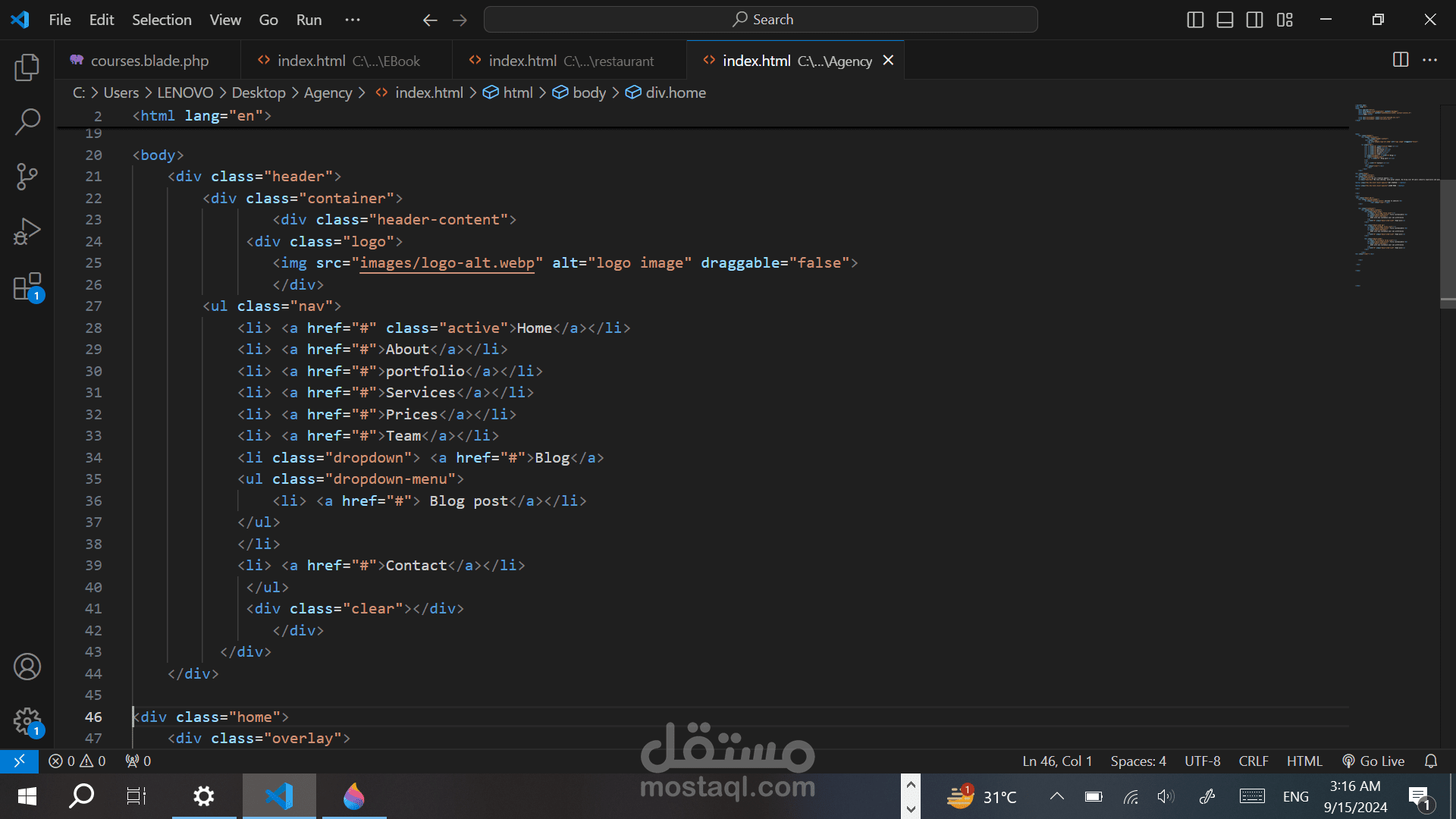Open the Explorer view in activity bar
The width and height of the screenshot is (1456, 819).
tap(27, 67)
